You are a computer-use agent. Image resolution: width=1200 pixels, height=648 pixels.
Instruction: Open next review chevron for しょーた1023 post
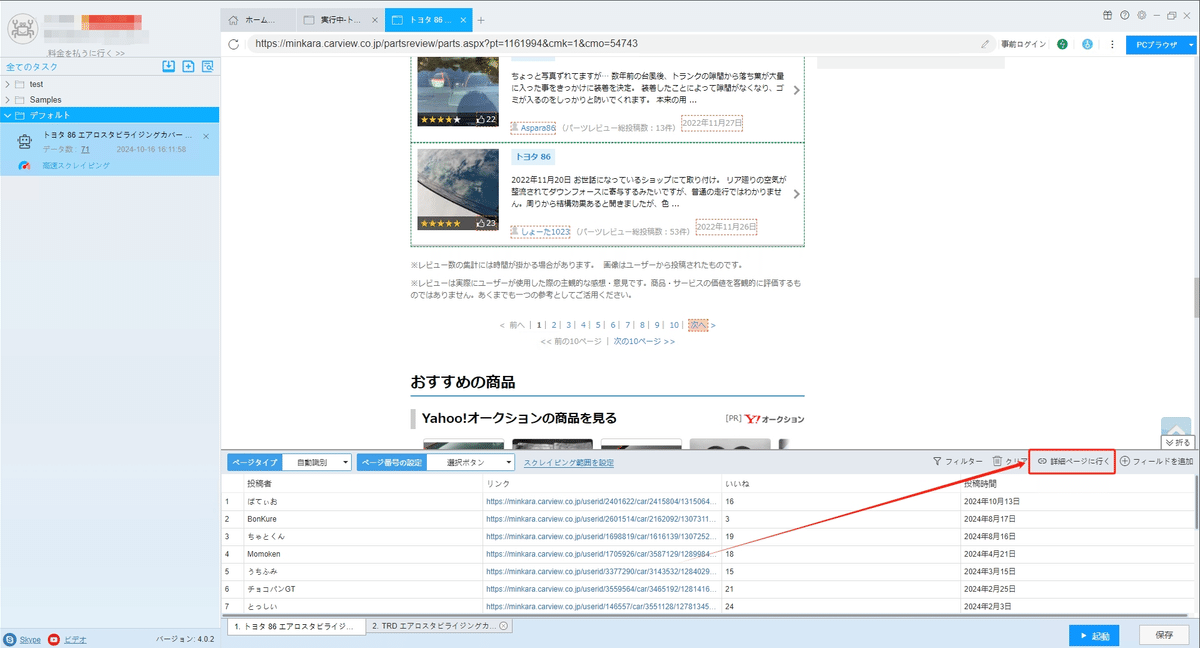[796, 194]
